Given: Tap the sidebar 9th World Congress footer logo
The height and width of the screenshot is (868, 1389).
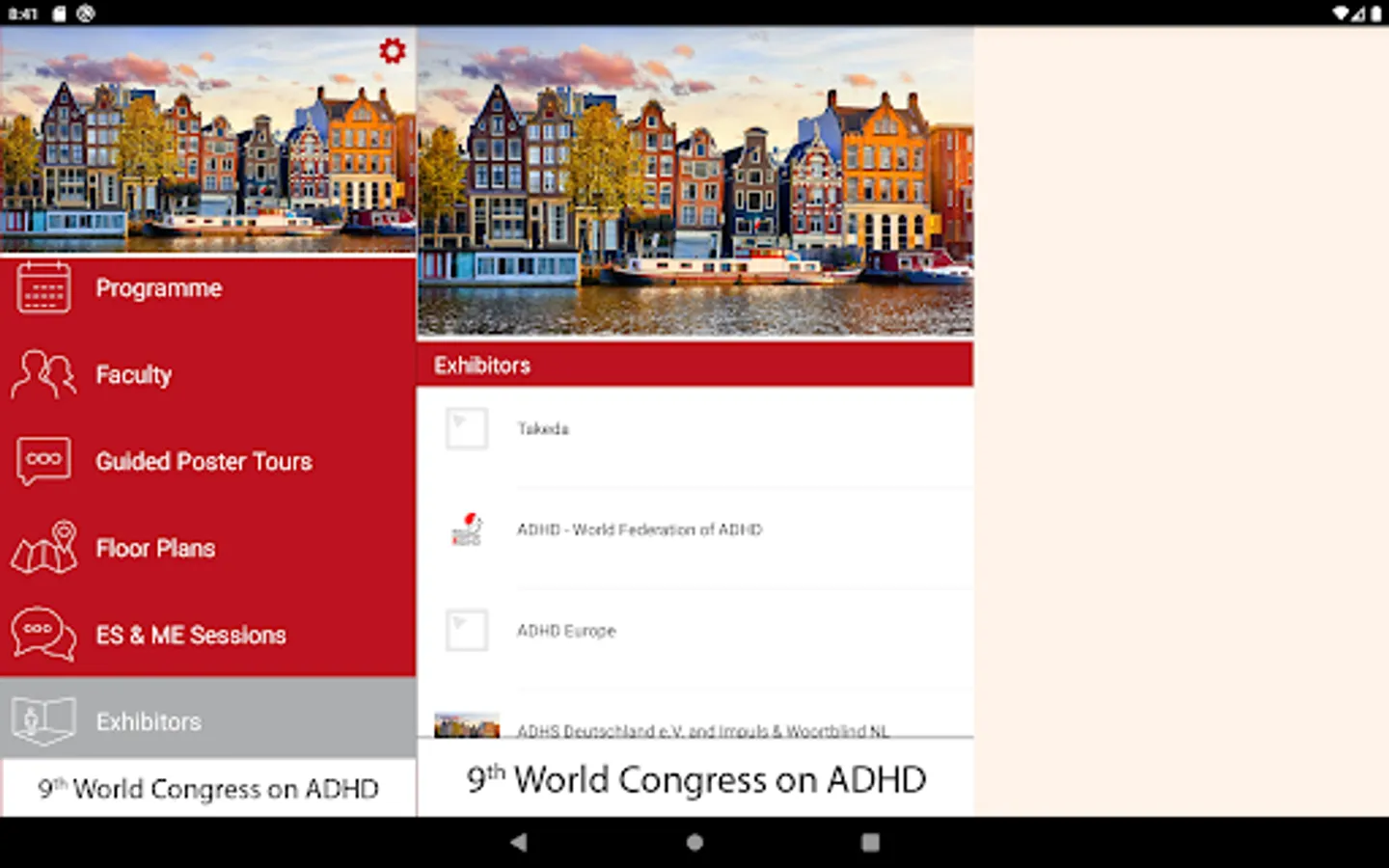Looking at the screenshot, I should click(208, 788).
